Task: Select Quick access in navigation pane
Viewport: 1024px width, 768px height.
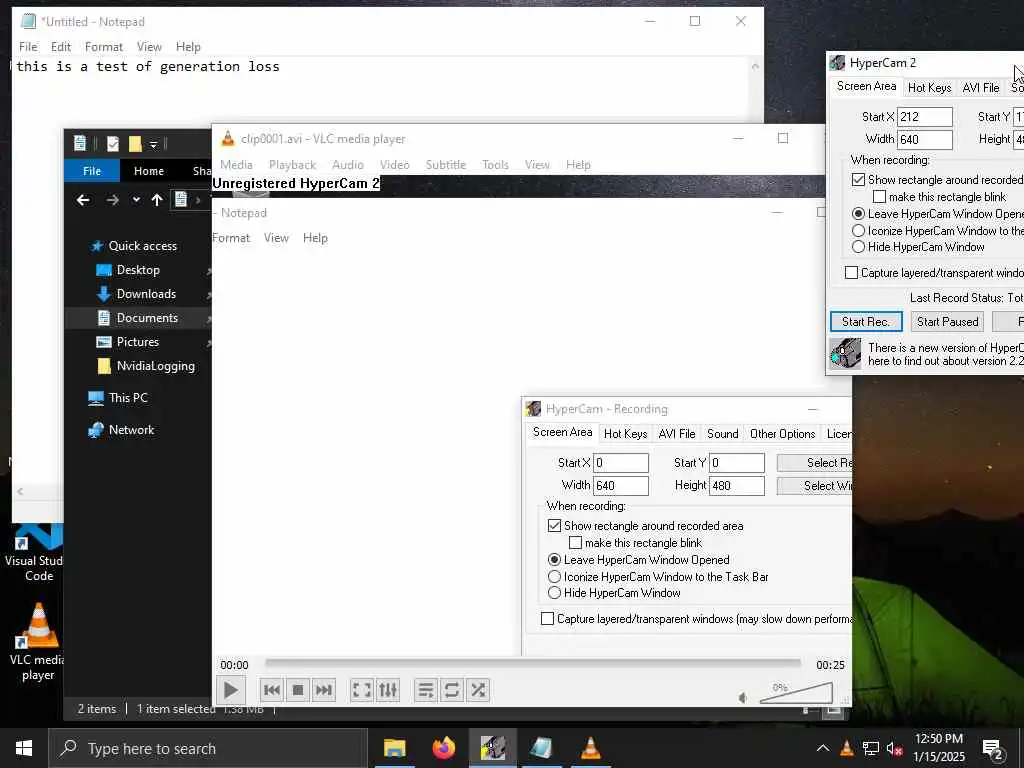Action: point(142,246)
